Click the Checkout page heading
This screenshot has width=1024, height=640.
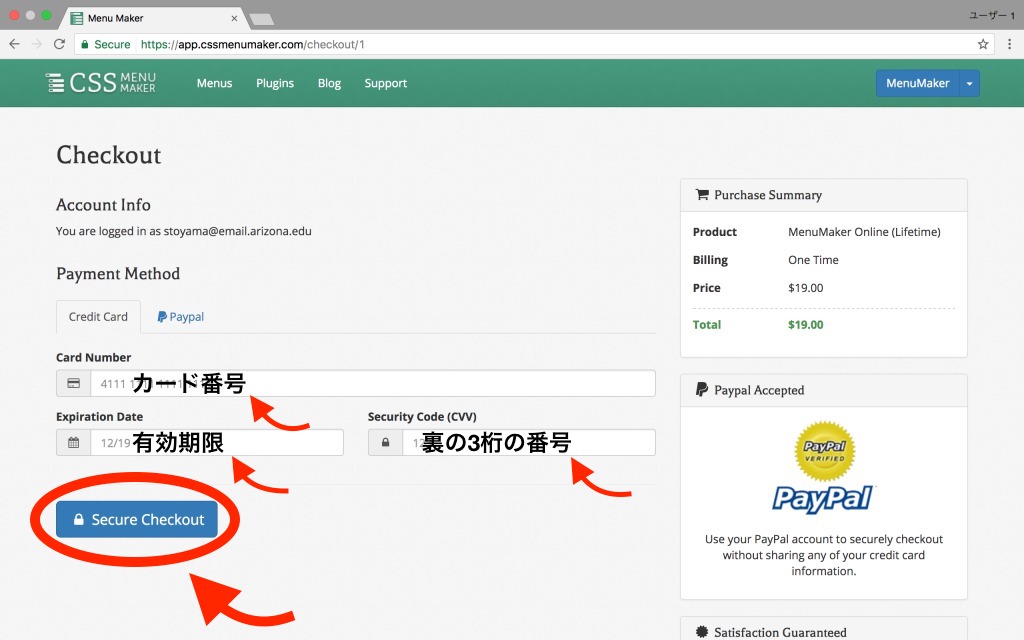pyautogui.click(x=108, y=155)
